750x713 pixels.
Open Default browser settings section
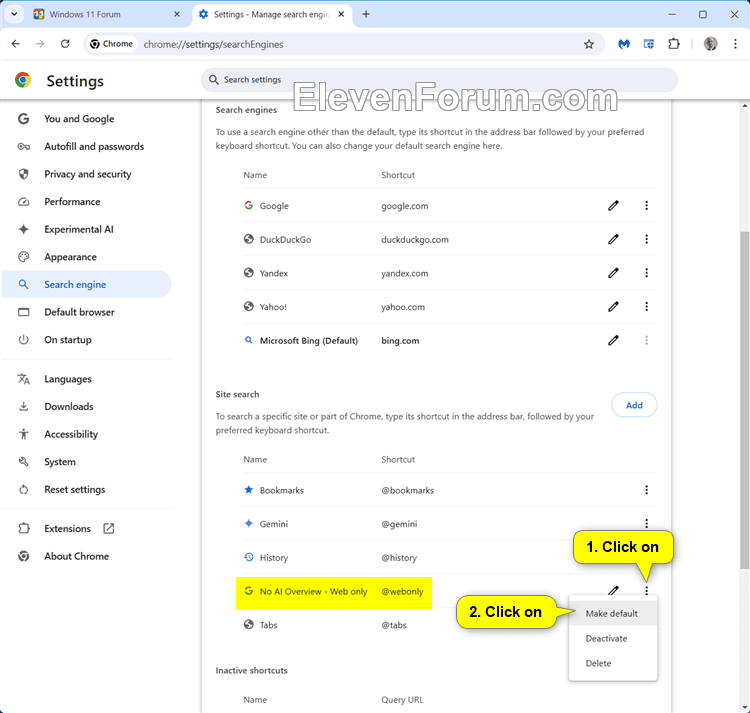[x=87, y=312]
